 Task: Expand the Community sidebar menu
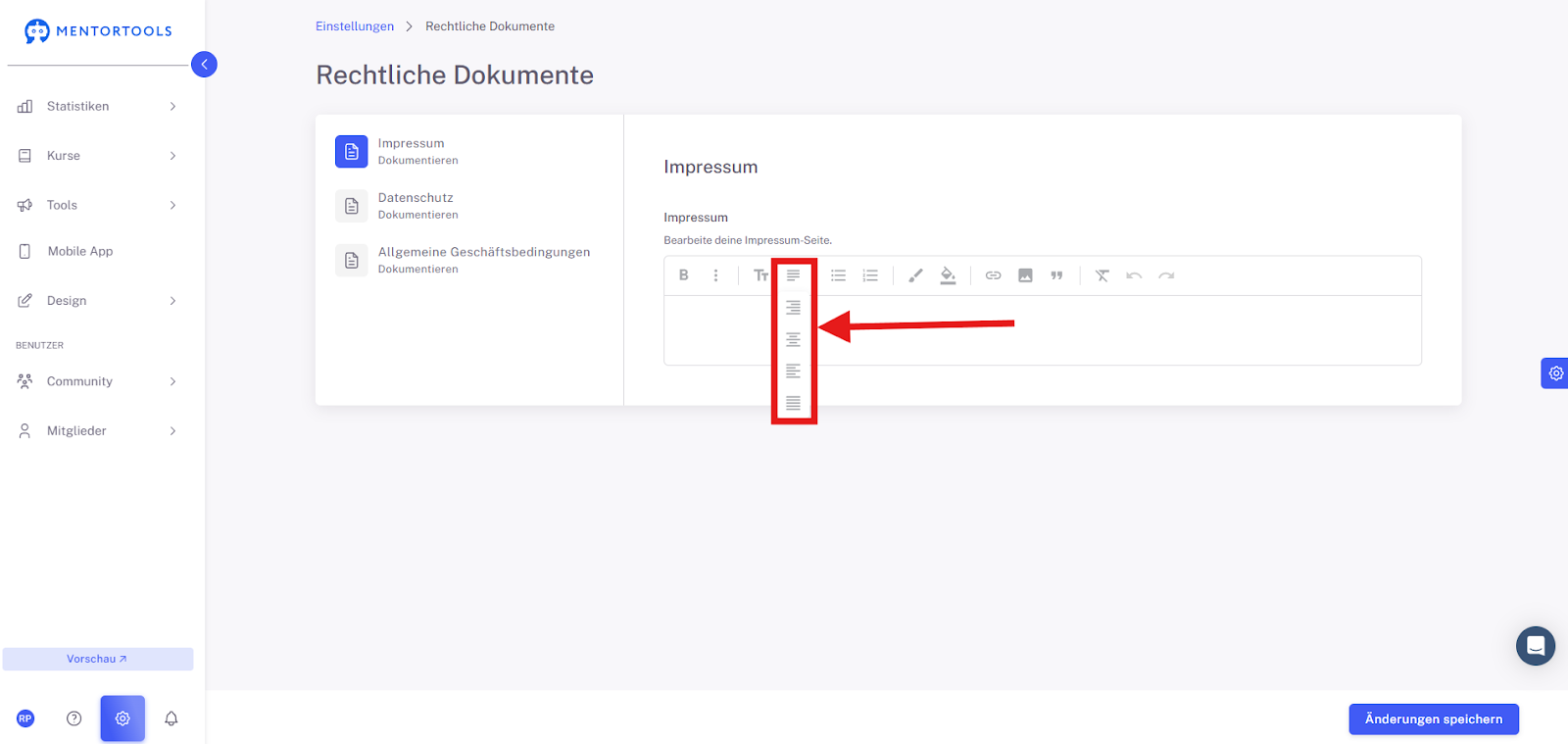pos(98,381)
